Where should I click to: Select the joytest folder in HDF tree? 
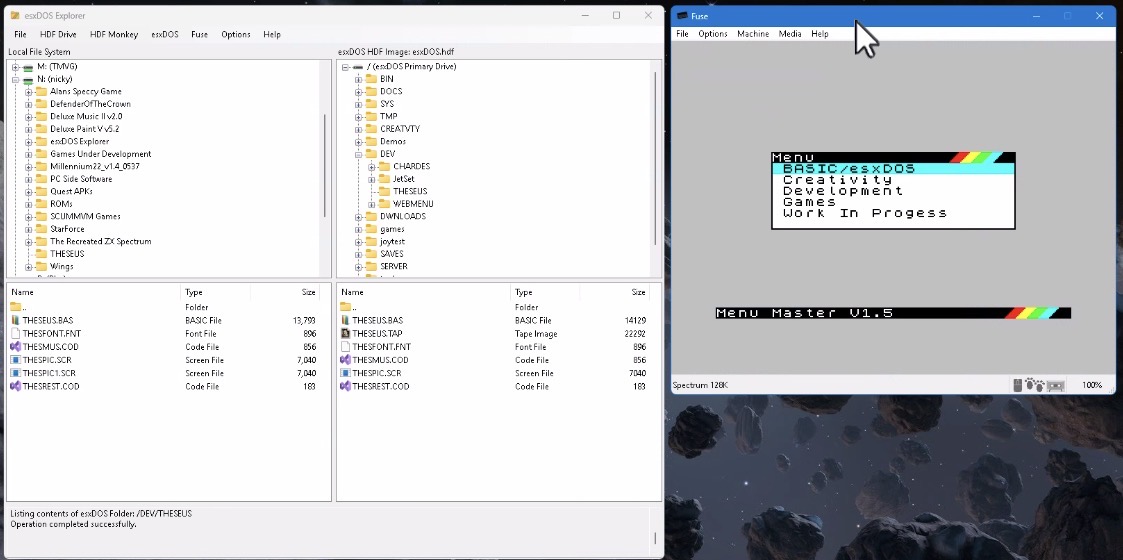[392, 241]
